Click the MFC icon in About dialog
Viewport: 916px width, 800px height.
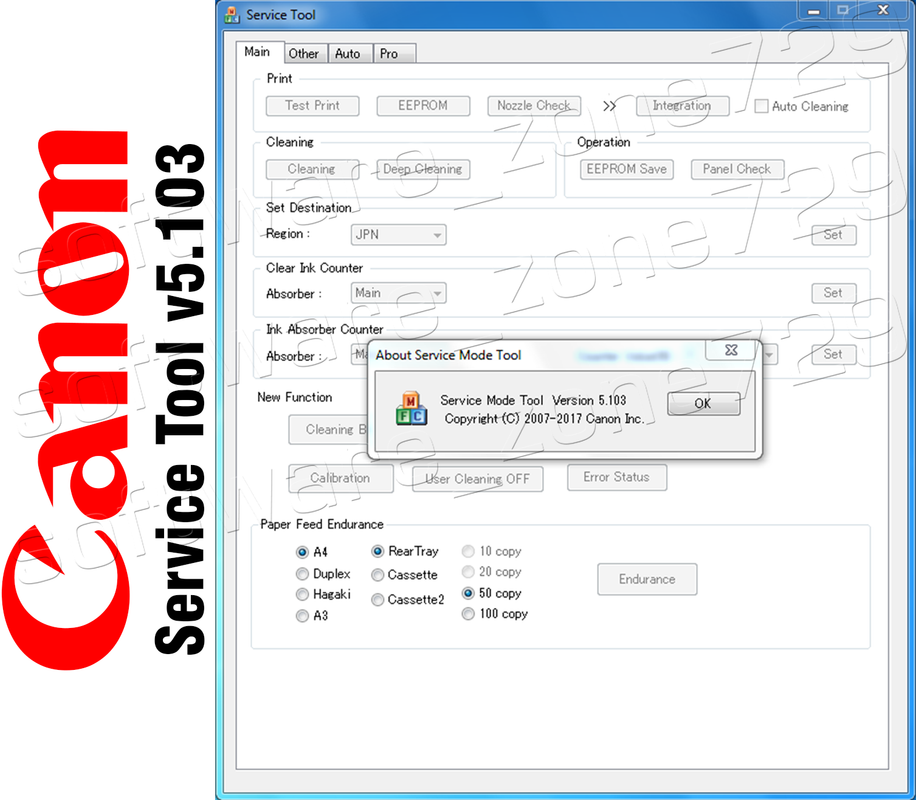(411, 408)
